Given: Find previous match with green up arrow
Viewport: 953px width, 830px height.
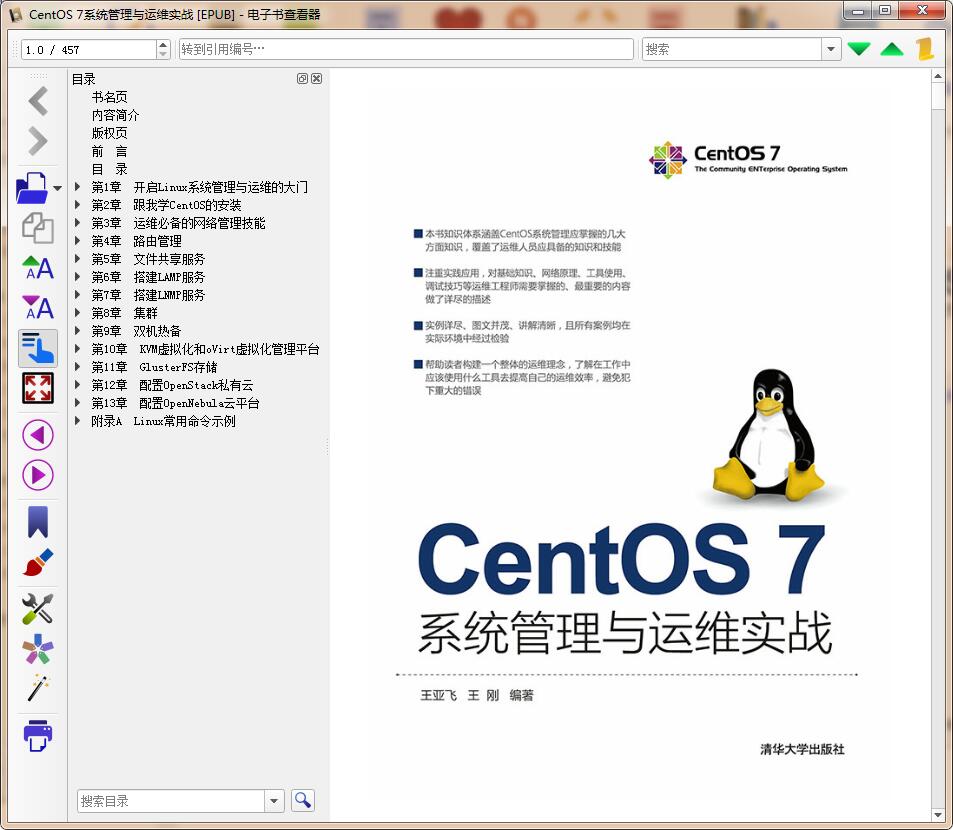Looking at the screenshot, I should click(892, 49).
